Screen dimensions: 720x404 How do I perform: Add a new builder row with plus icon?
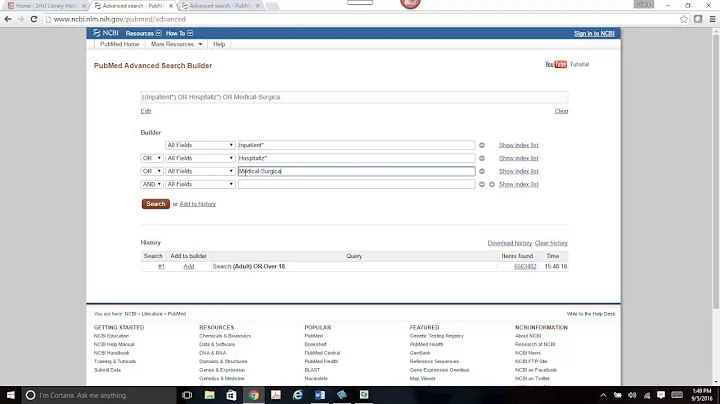pos(492,184)
